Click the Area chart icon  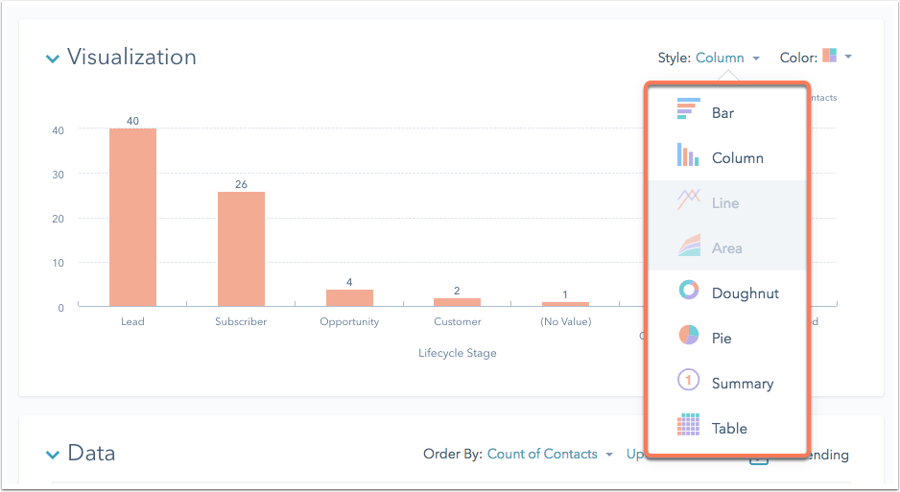688,246
